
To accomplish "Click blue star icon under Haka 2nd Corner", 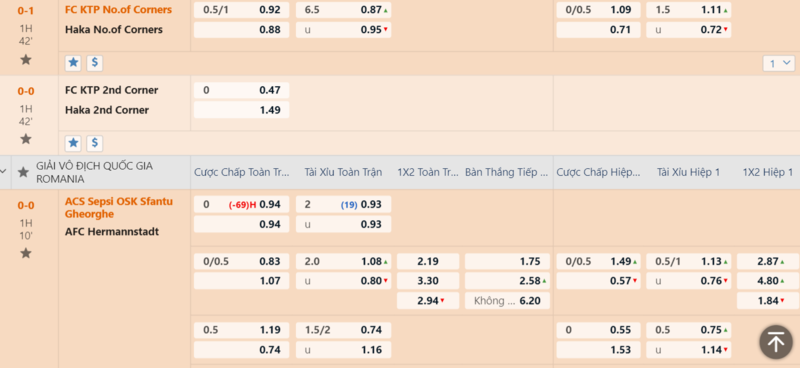I will tap(73, 143).
